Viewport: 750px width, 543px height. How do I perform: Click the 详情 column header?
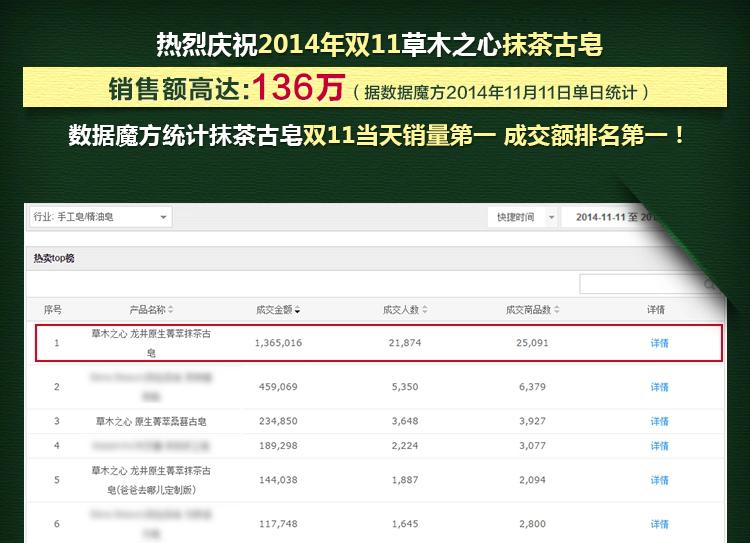pos(656,310)
